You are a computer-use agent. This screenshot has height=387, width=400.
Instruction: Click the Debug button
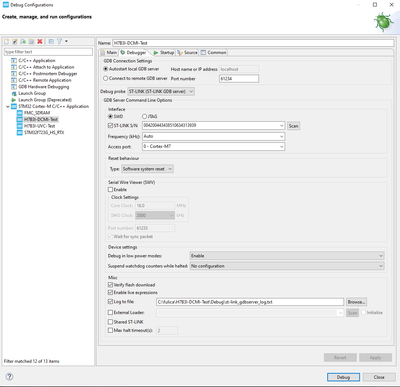click(343, 377)
